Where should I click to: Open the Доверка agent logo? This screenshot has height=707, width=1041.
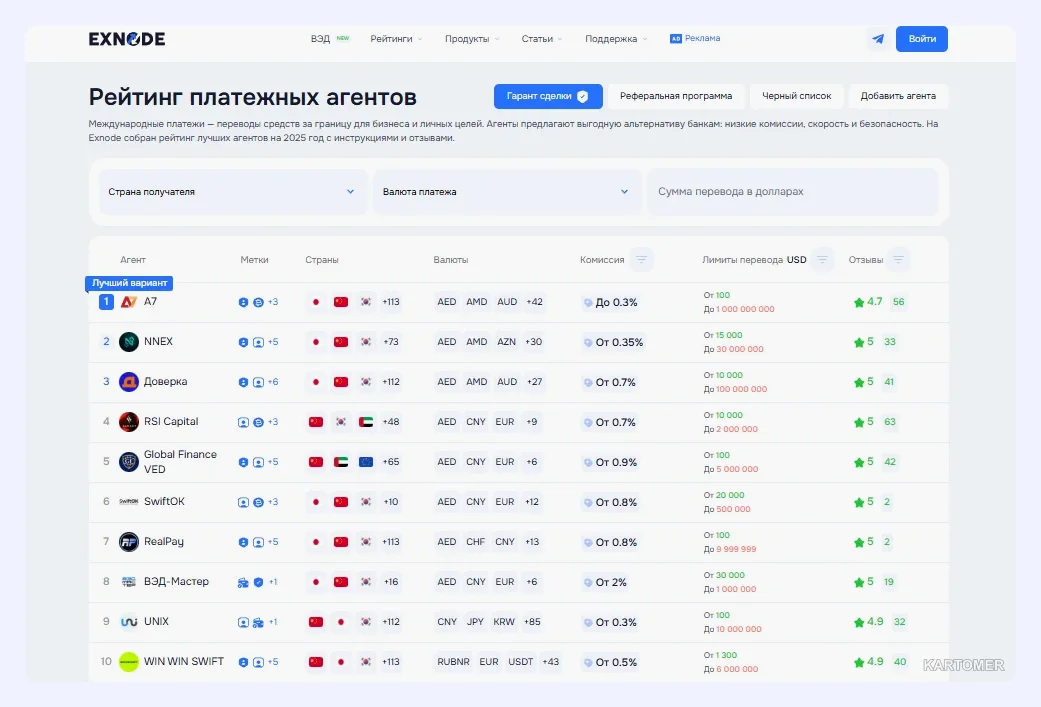[x=129, y=382]
